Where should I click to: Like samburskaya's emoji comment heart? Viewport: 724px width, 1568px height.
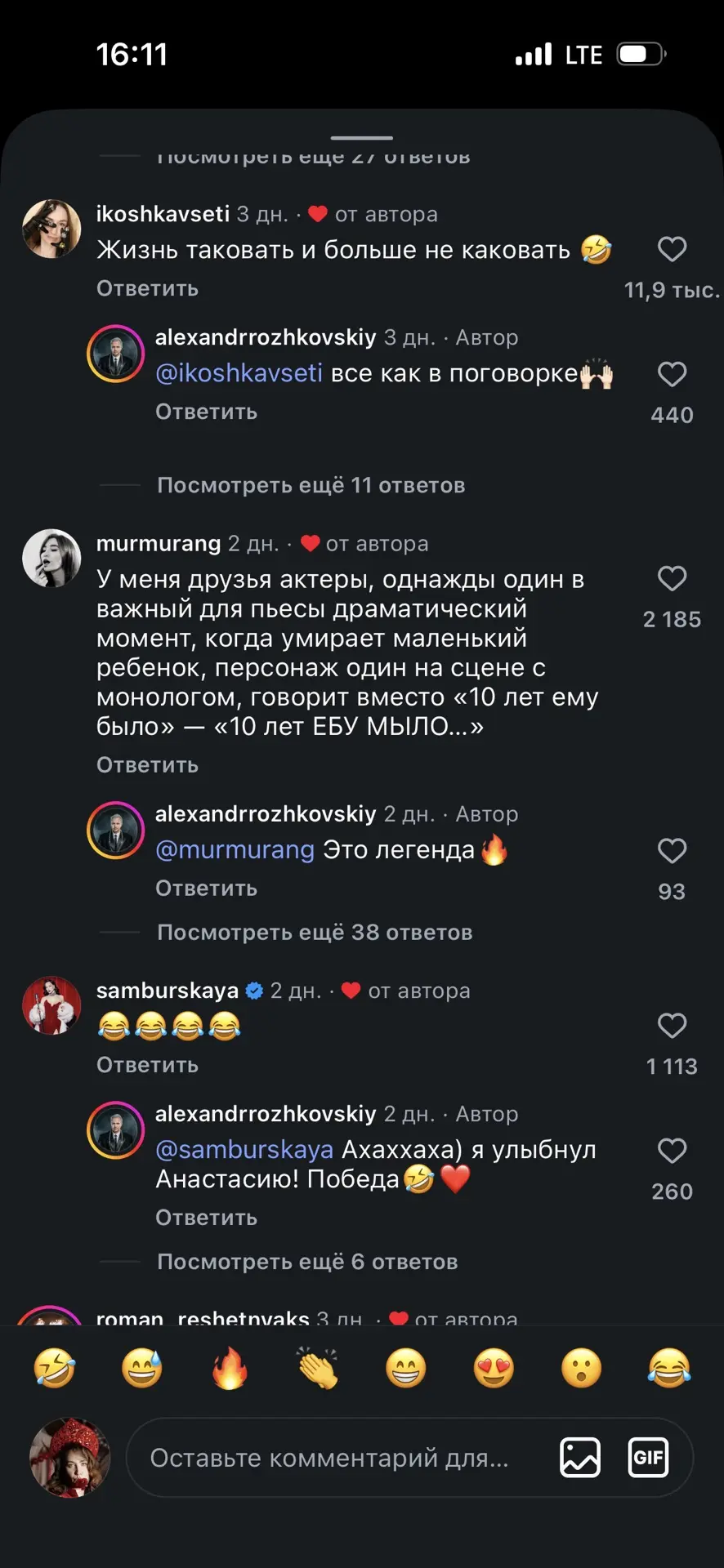[x=672, y=1026]
